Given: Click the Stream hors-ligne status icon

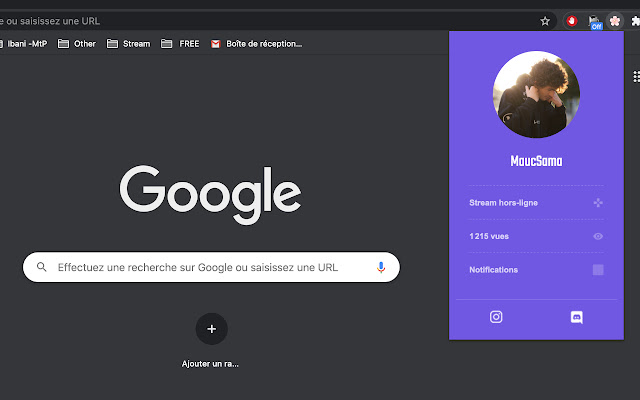Looking at the screenshot, I should click(x=598, y=202).
